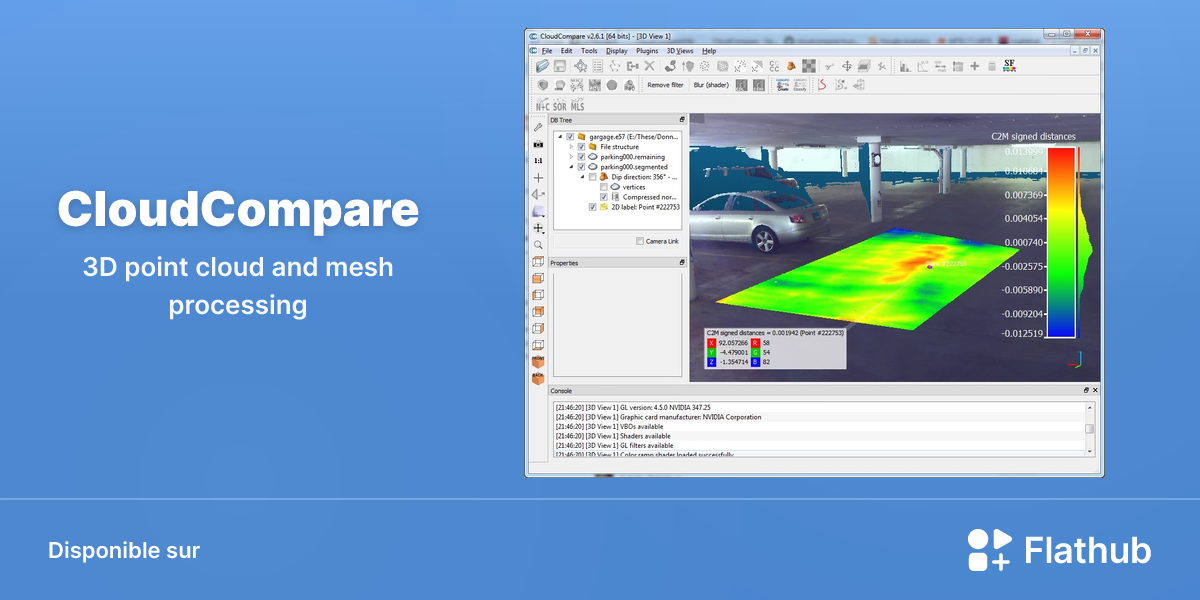
Task: Click the Remove filter button
Action: click(x=665, y=85)
